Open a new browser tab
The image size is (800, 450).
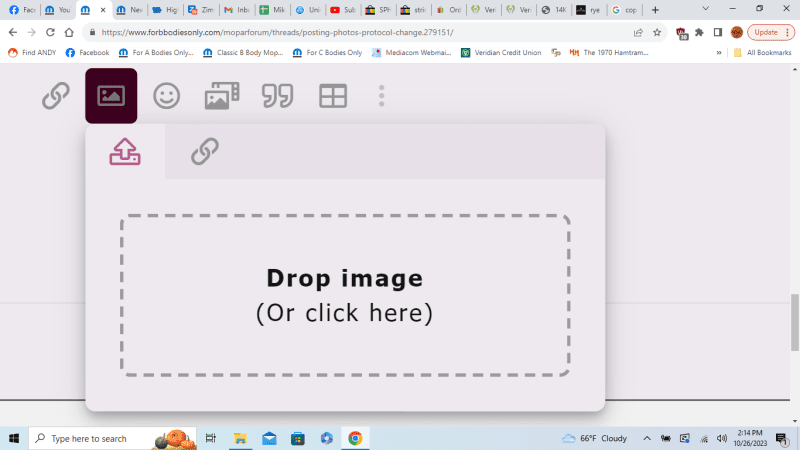[656, 10]
